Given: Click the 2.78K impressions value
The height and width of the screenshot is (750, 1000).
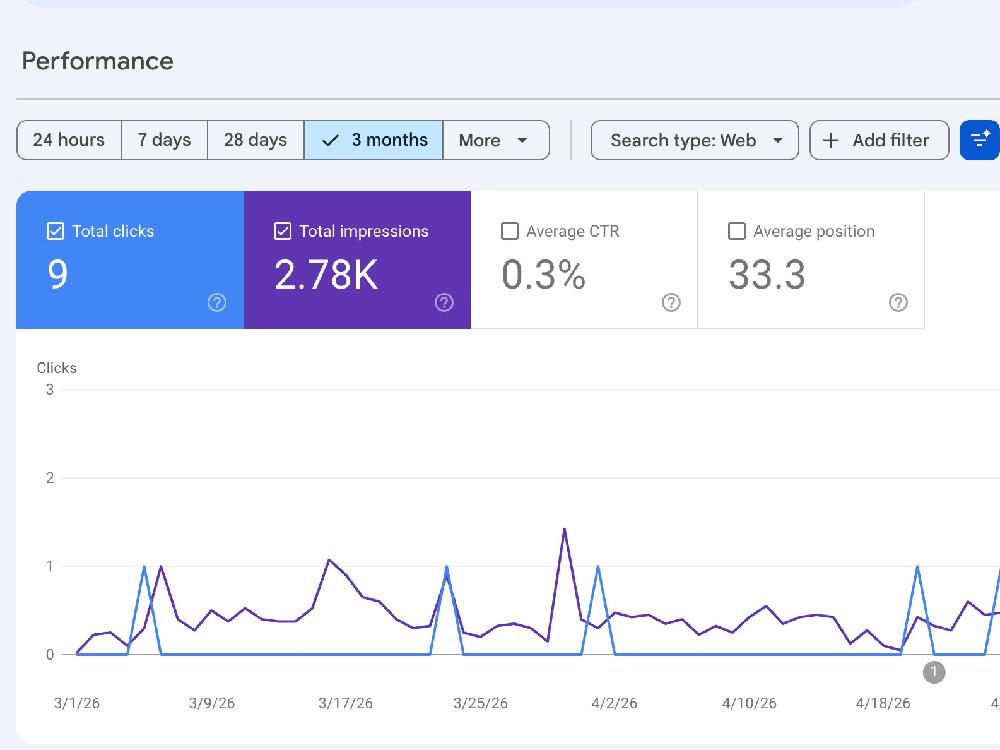Looking at the screenshot, I should (326, 274).
